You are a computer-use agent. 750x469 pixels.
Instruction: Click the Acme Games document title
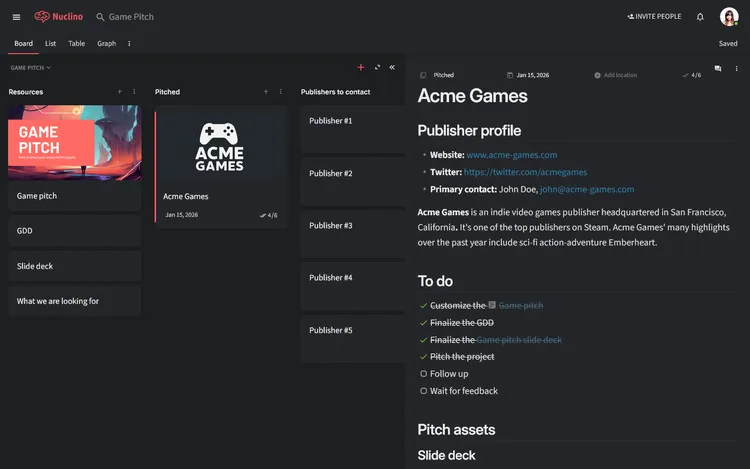click(472, 96)
